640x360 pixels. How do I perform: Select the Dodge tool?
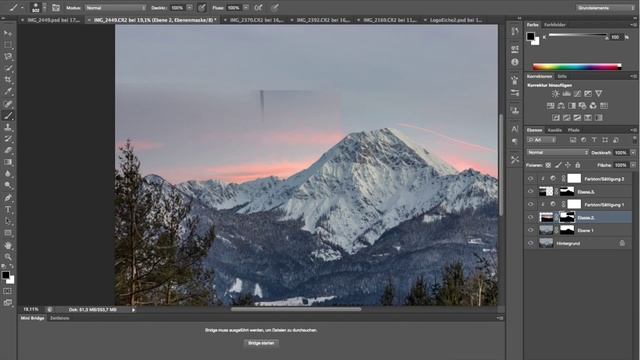coord(8,186)
